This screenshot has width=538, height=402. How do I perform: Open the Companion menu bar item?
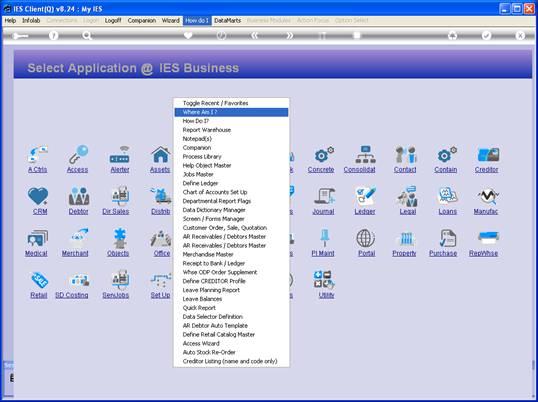[x=142, y=21]
